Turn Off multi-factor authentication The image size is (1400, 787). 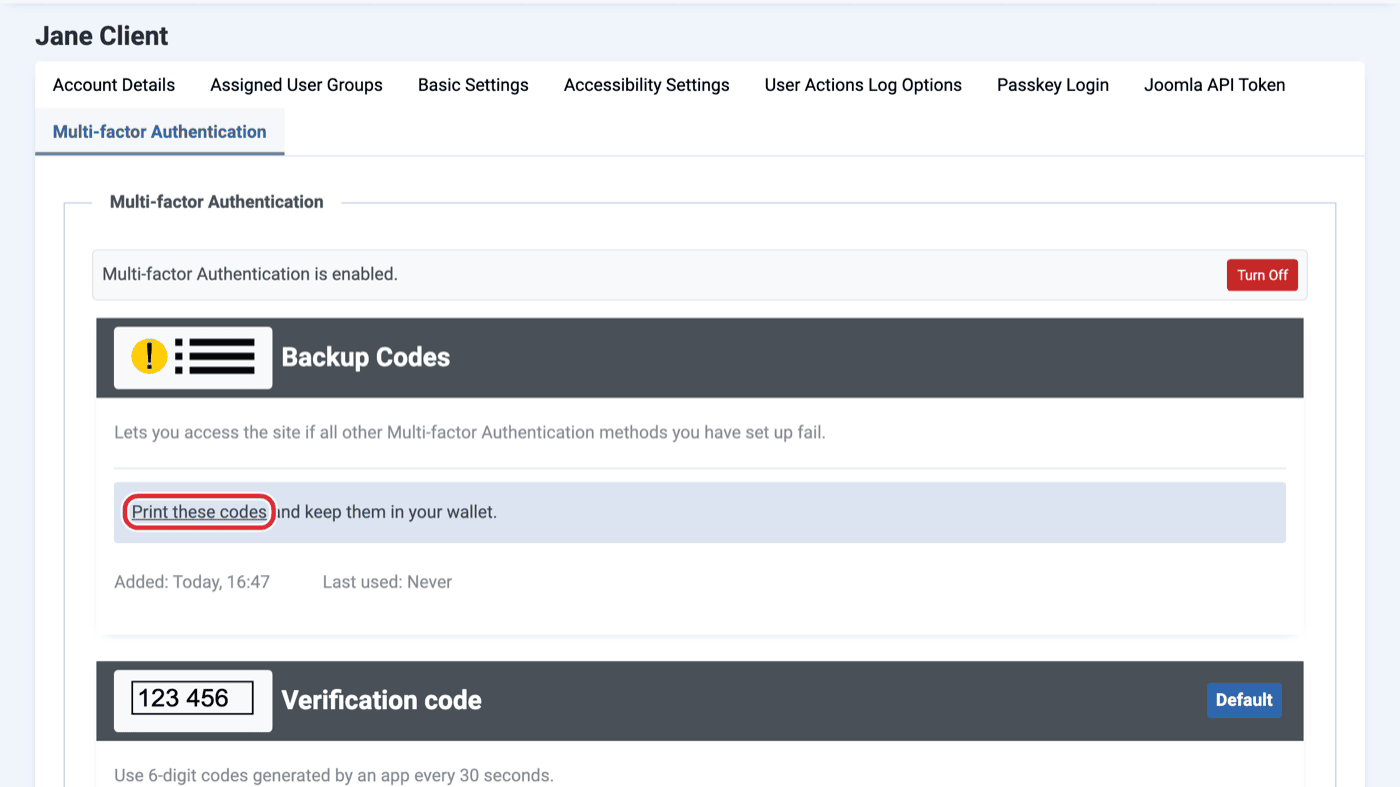[1262, 275]
